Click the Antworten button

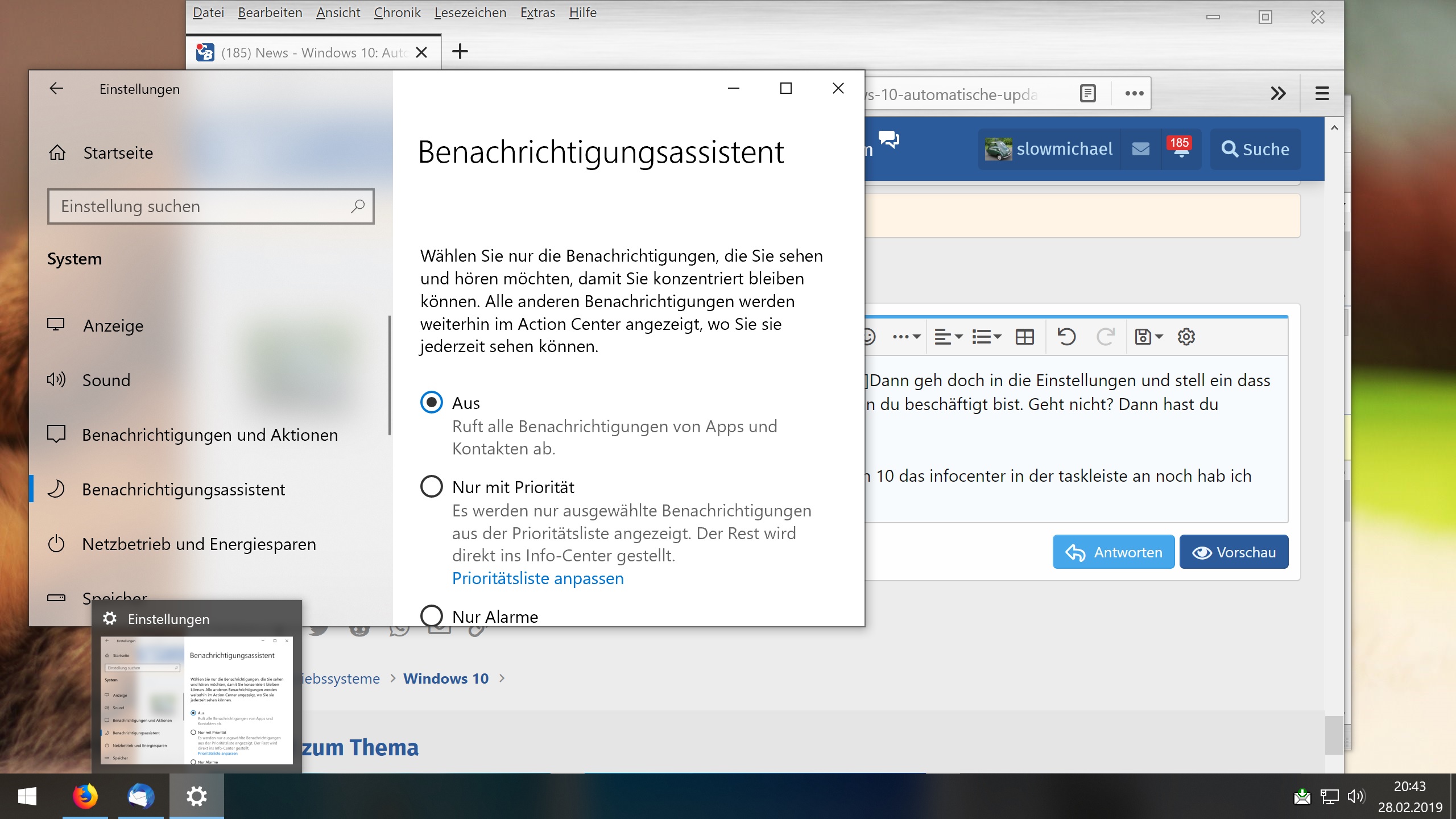click(x=1113, y=552)
